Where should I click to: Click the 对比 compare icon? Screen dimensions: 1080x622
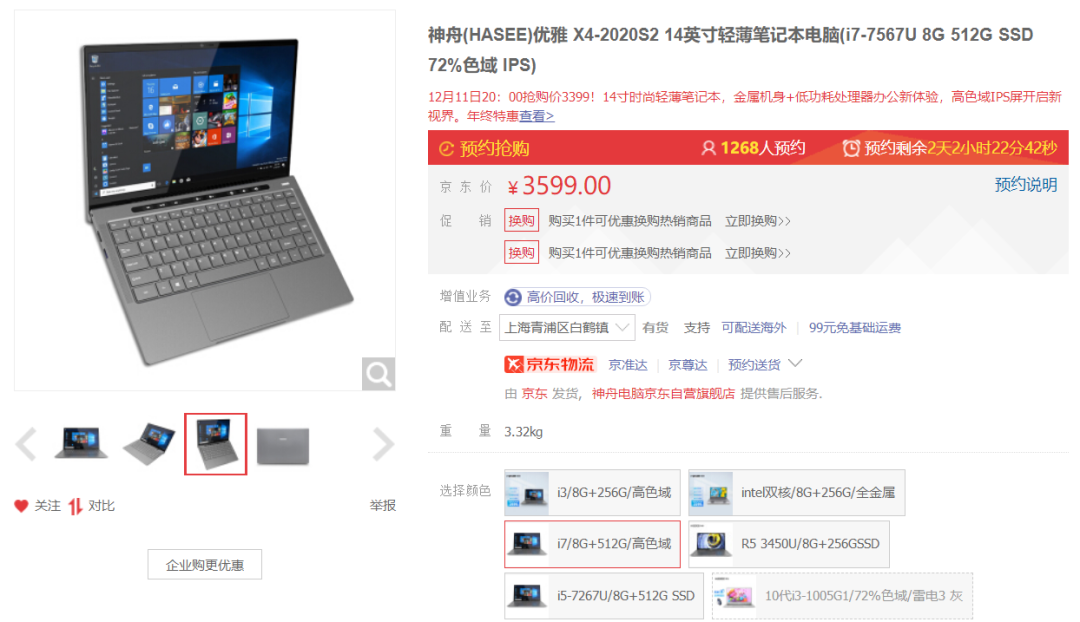tap(75, 506)
